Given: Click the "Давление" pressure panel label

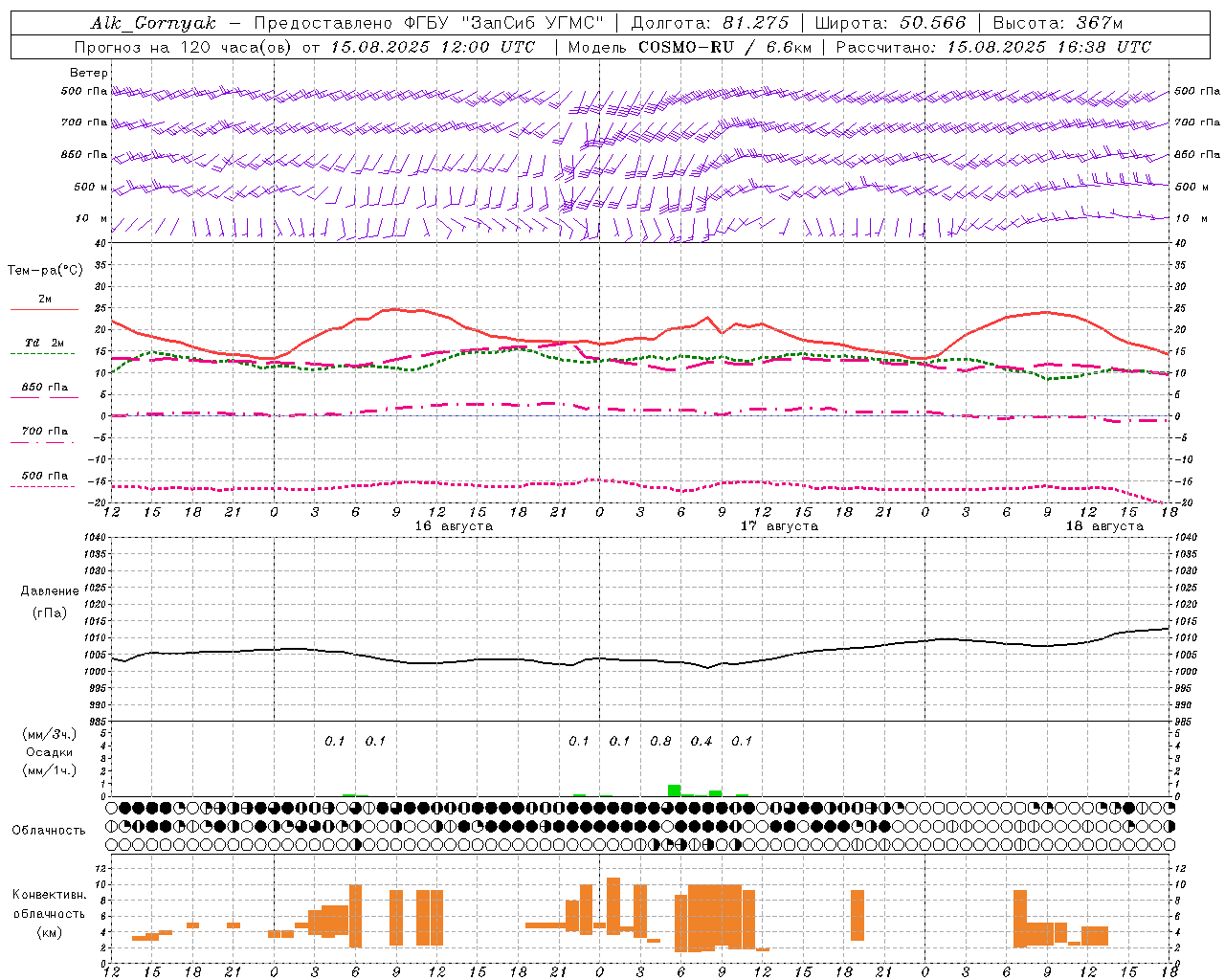Looking at the screenshot, I should tap(50, 591).
